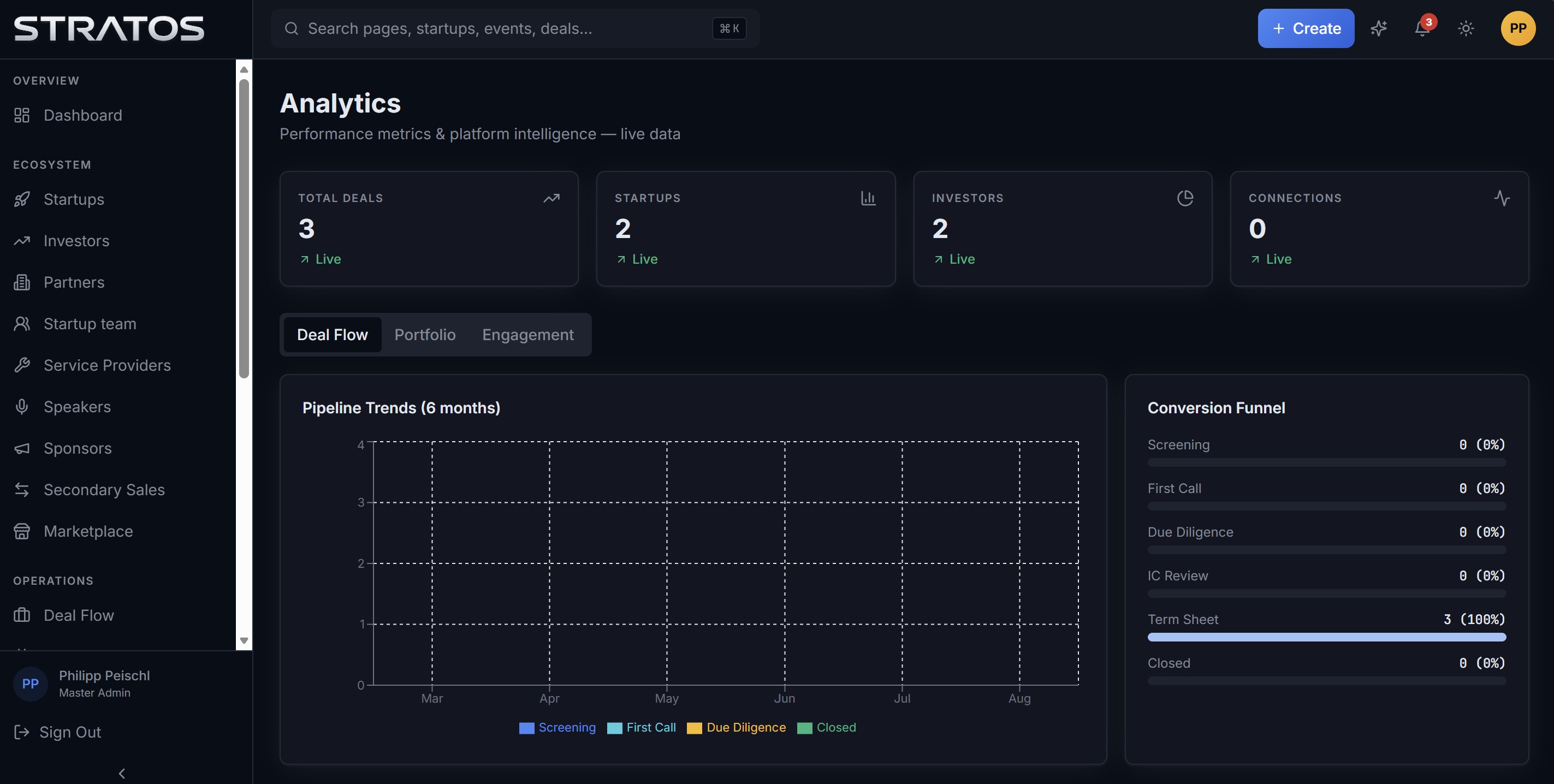This screenshot has width=1554, height=784.
Task: Open the Total Deals stat card
Action: coord(429,229)
